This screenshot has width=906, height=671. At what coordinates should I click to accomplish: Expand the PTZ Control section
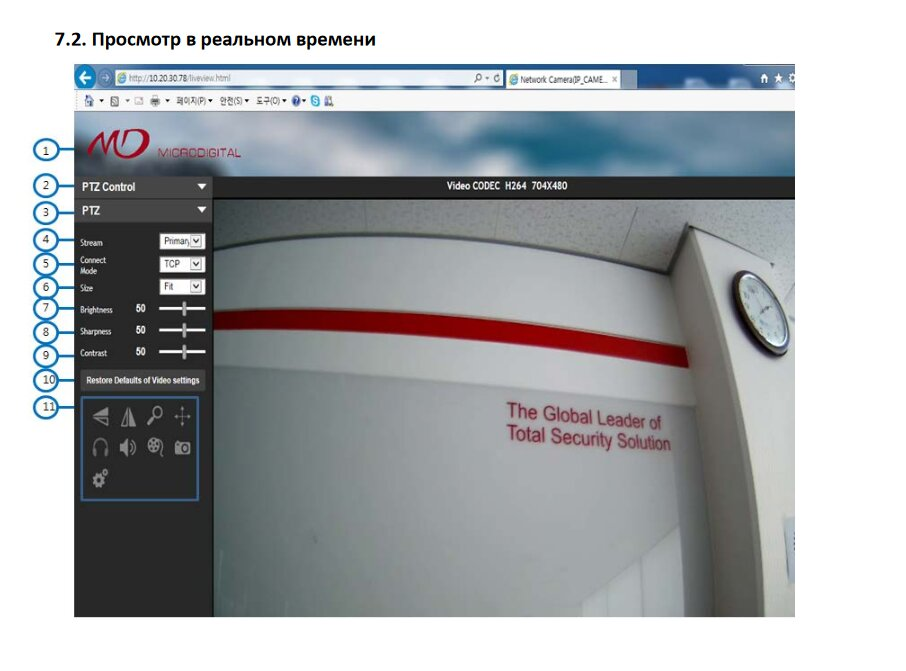143,187
